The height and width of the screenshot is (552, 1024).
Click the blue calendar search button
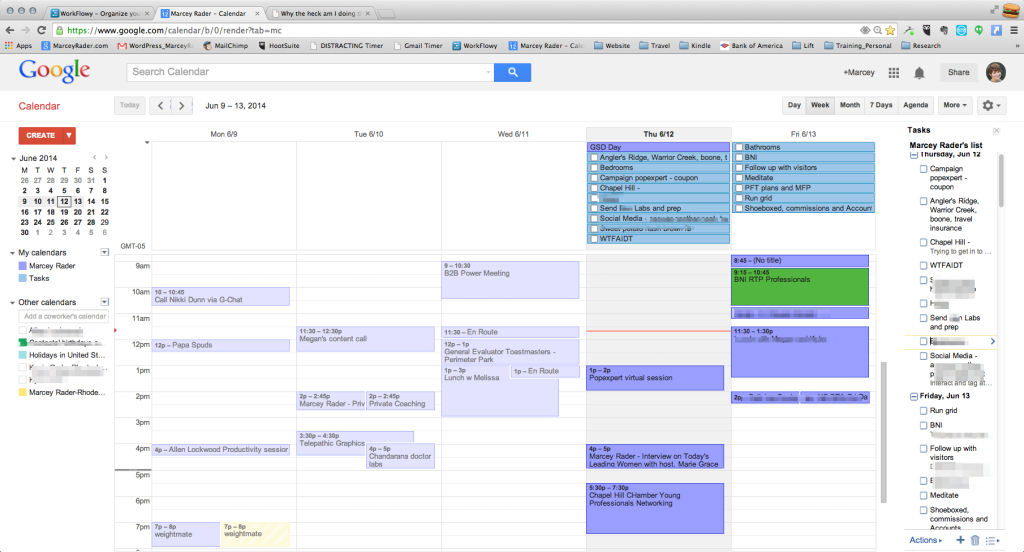point(512,73)
